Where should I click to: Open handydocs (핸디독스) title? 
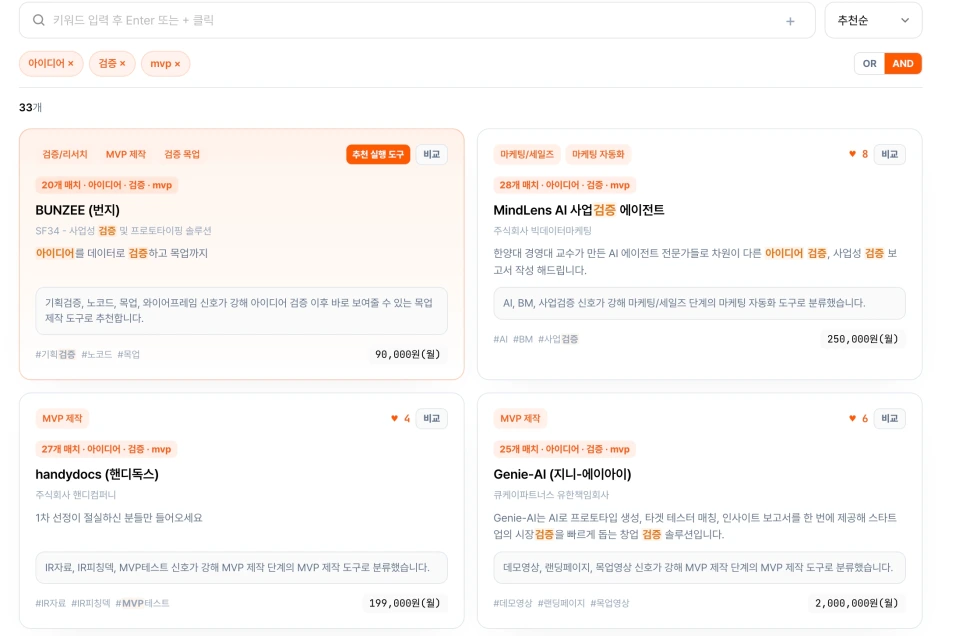pos(97,475)
